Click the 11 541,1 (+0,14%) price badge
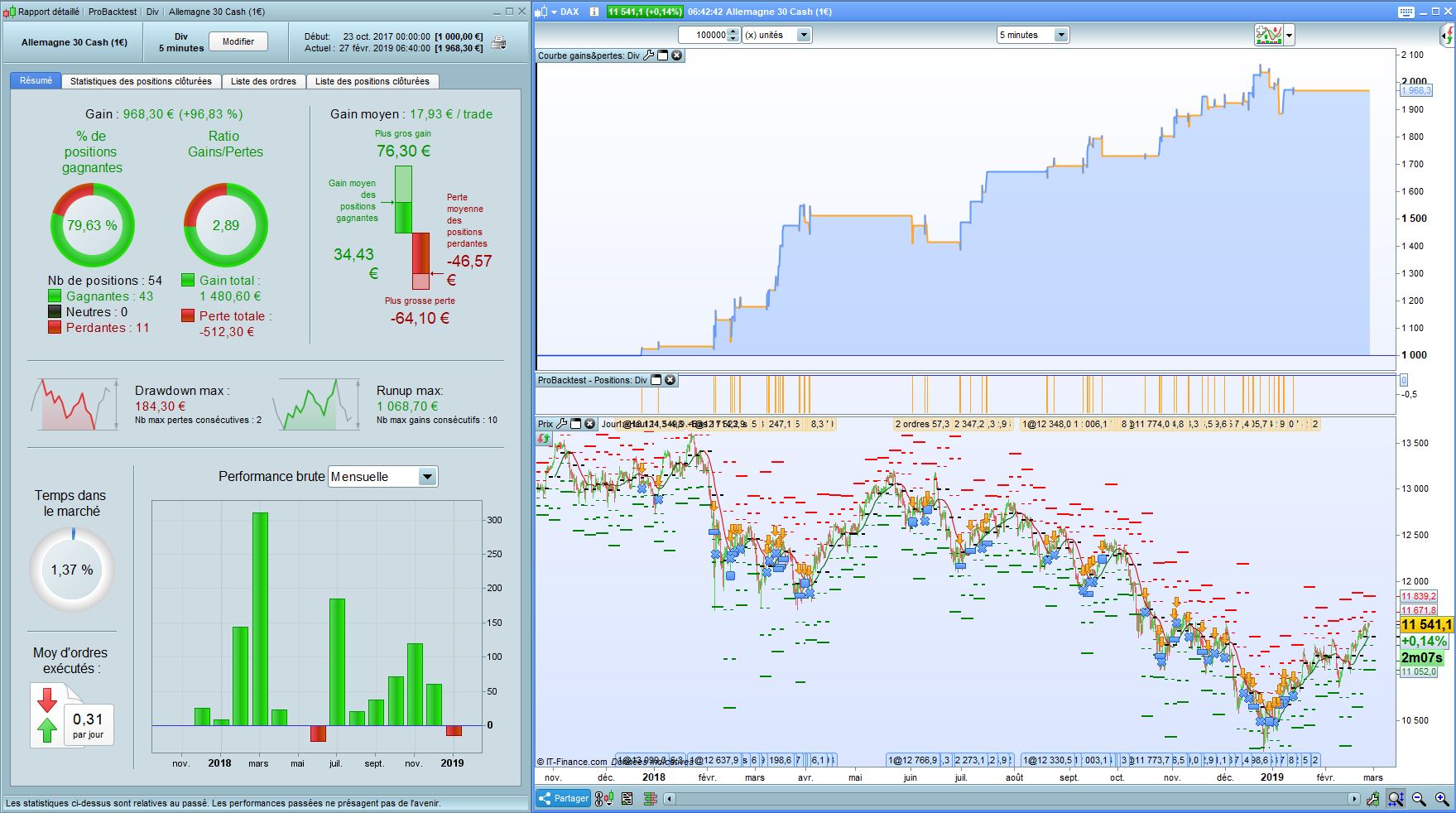This screenshot has width=1456, height=813. point(645,12)
